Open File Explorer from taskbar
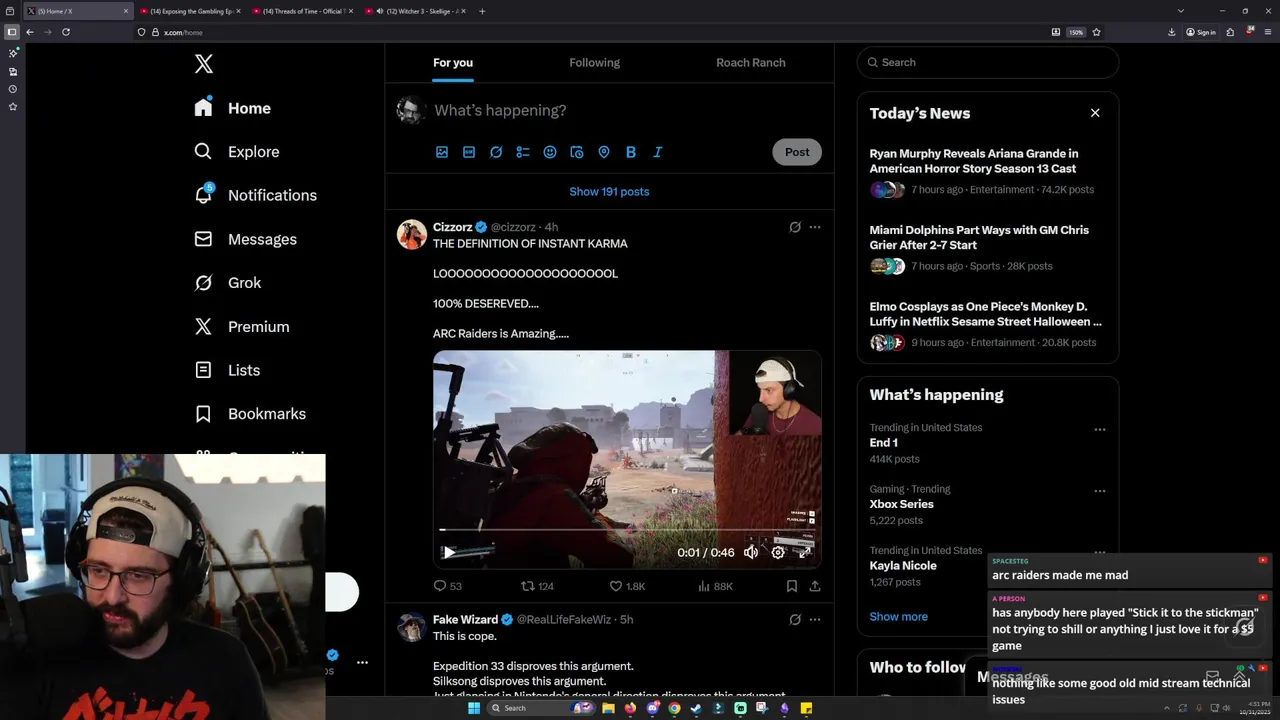Image resolution: width=1280 pixels, height=720 pixels. 608,708
